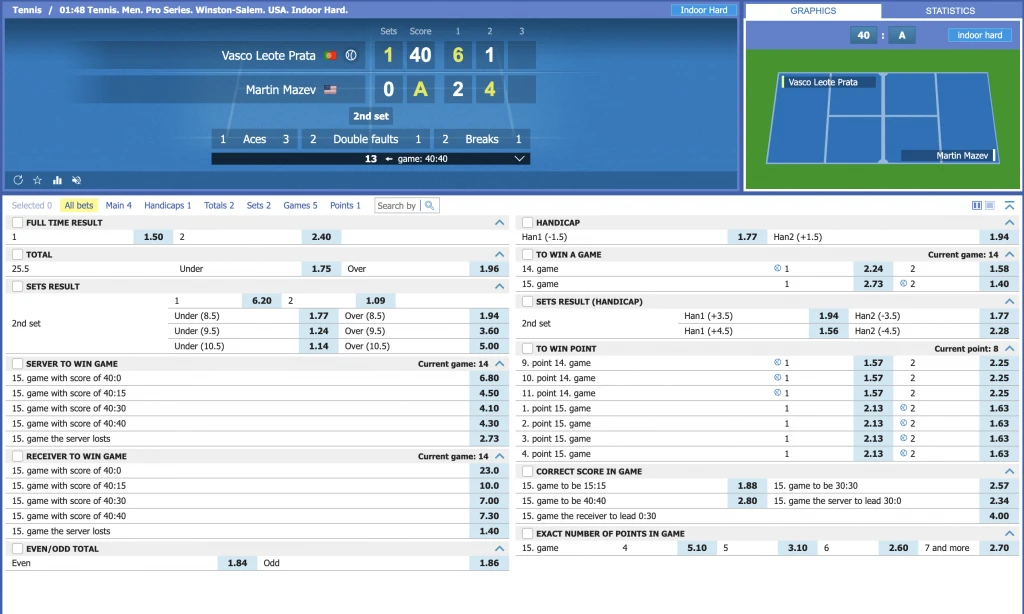The image size is (1024, 614).
Task: Switch to two-column markets layout icon
Action: tap(977, 205)
